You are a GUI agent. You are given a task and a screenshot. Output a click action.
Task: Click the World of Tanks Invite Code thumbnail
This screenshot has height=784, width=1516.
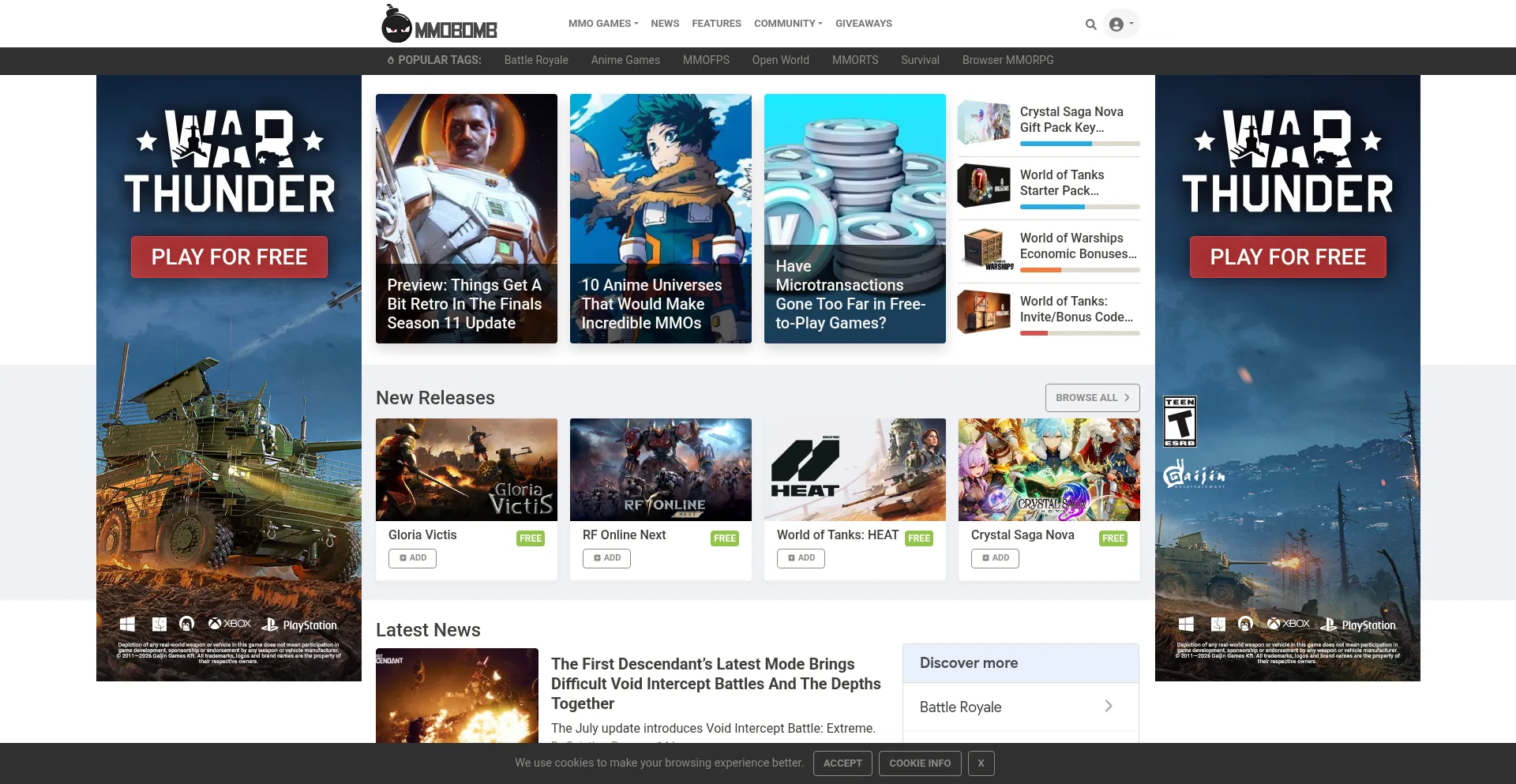click(984, 312)
